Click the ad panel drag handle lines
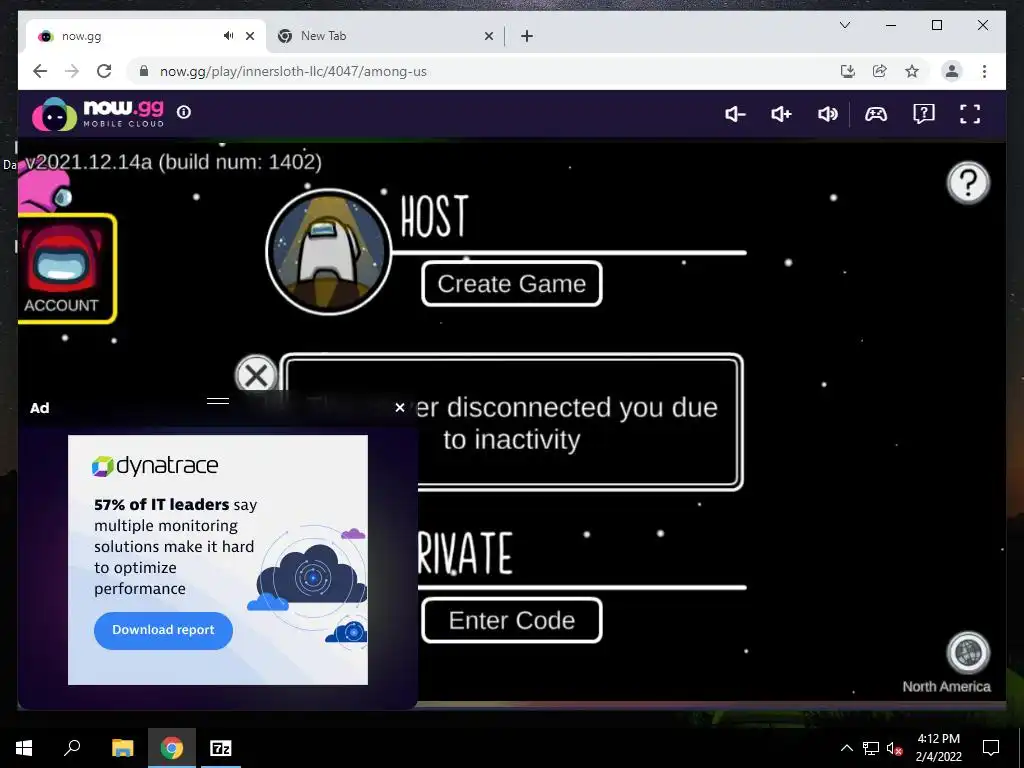 217,400
